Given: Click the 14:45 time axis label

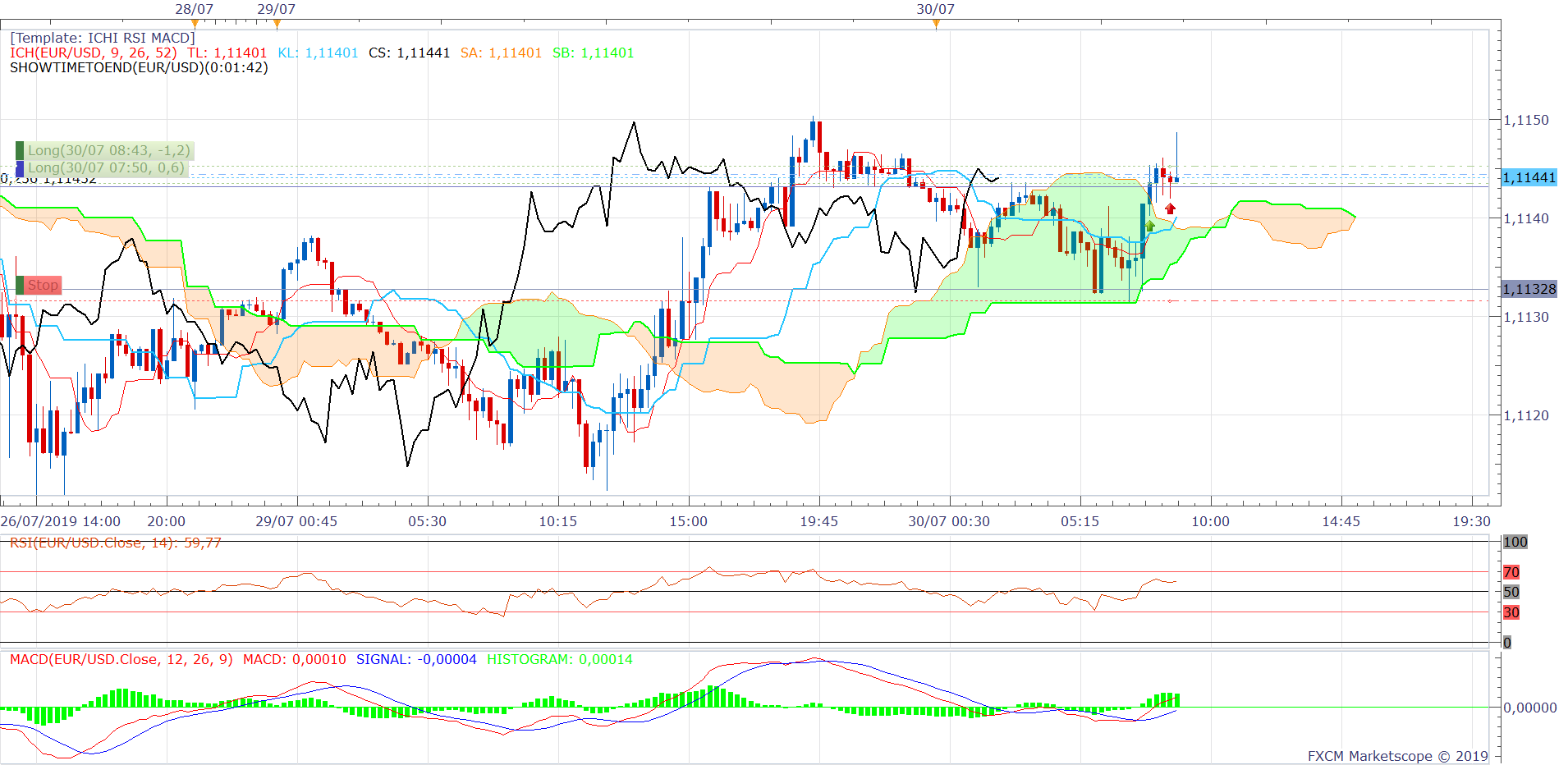Looking at the screenshot, I should click(1341, 521).
